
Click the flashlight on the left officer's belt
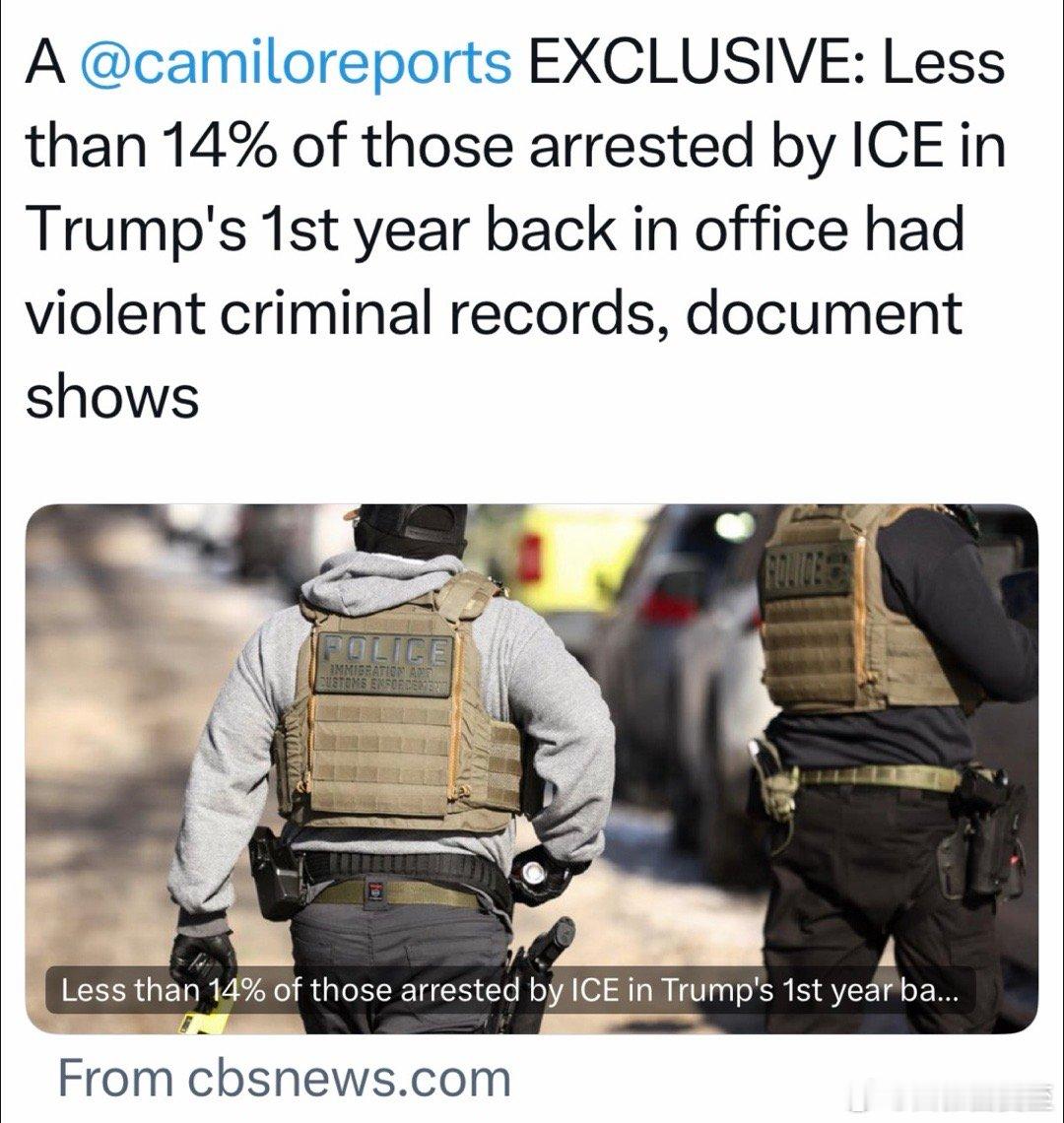click(534, 873)
